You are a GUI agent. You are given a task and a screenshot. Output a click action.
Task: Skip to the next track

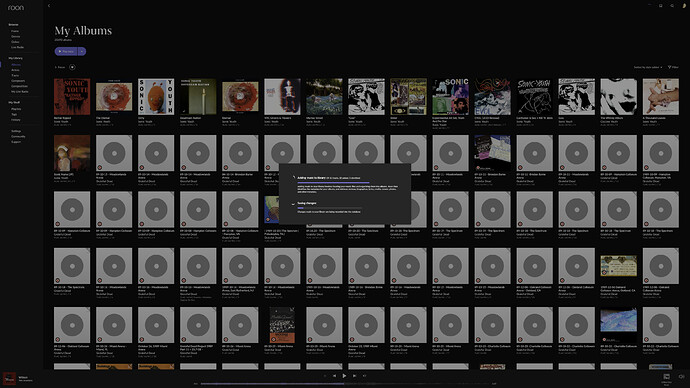pos(354,376)
